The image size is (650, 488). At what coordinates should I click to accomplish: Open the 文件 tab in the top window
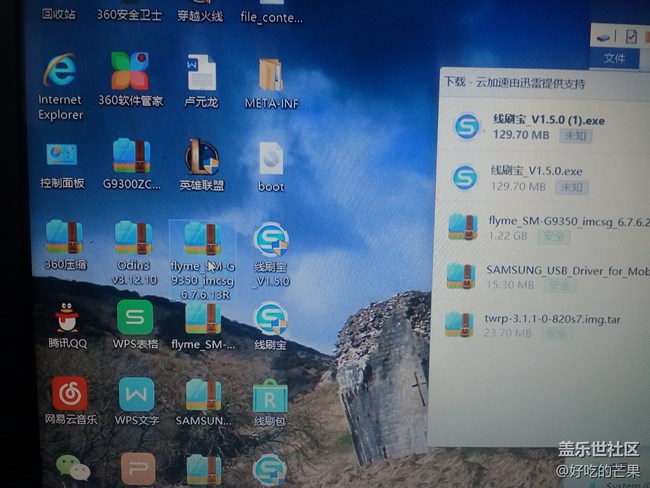(x=614, y=58)
